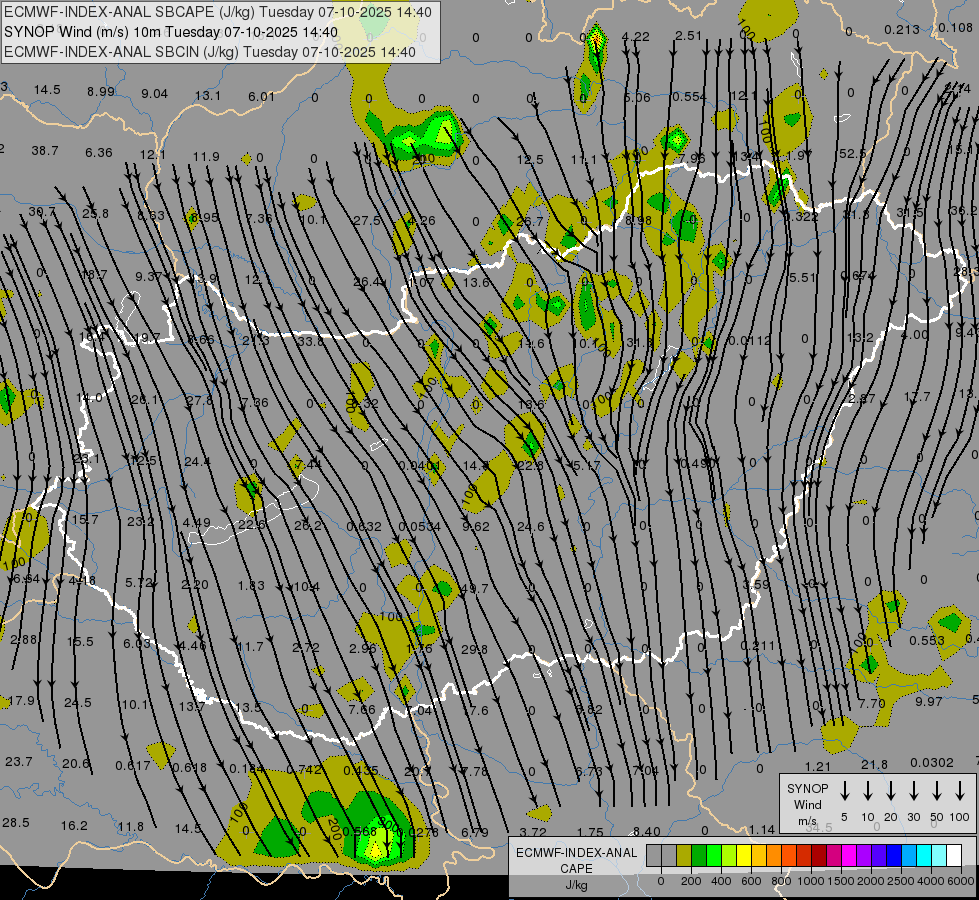
Task: Click the 49.7 value on the map
Action: (475, 588)
